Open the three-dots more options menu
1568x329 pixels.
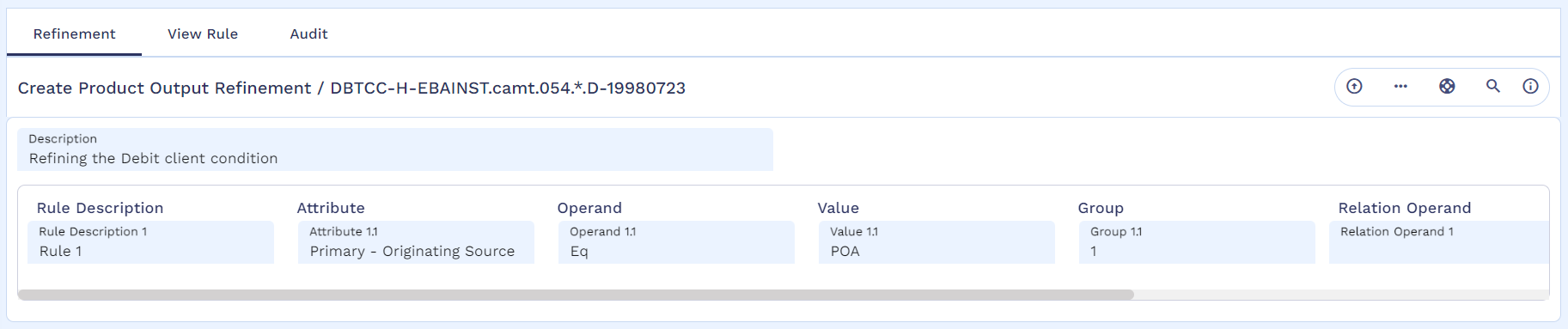tap(1400, 86)
